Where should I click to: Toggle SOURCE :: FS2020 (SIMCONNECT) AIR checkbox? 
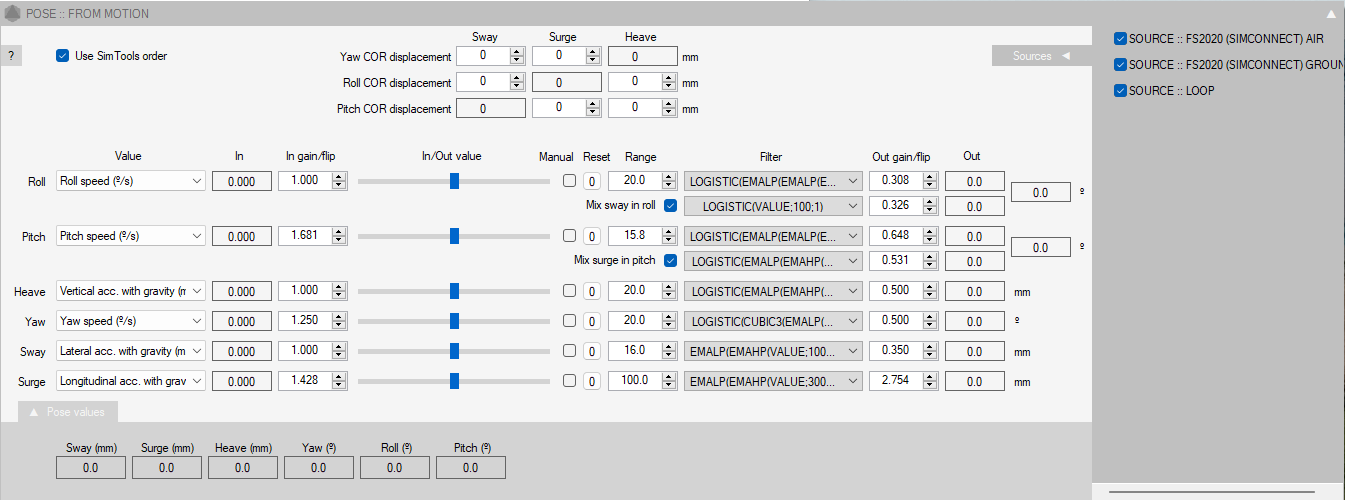(1120, 39)
